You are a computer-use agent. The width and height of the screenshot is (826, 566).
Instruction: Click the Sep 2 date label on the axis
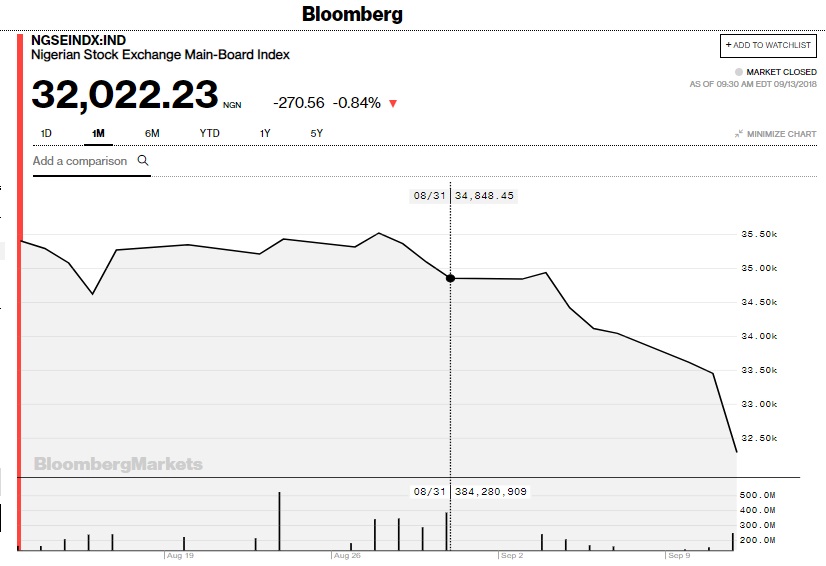click(511, 554)
